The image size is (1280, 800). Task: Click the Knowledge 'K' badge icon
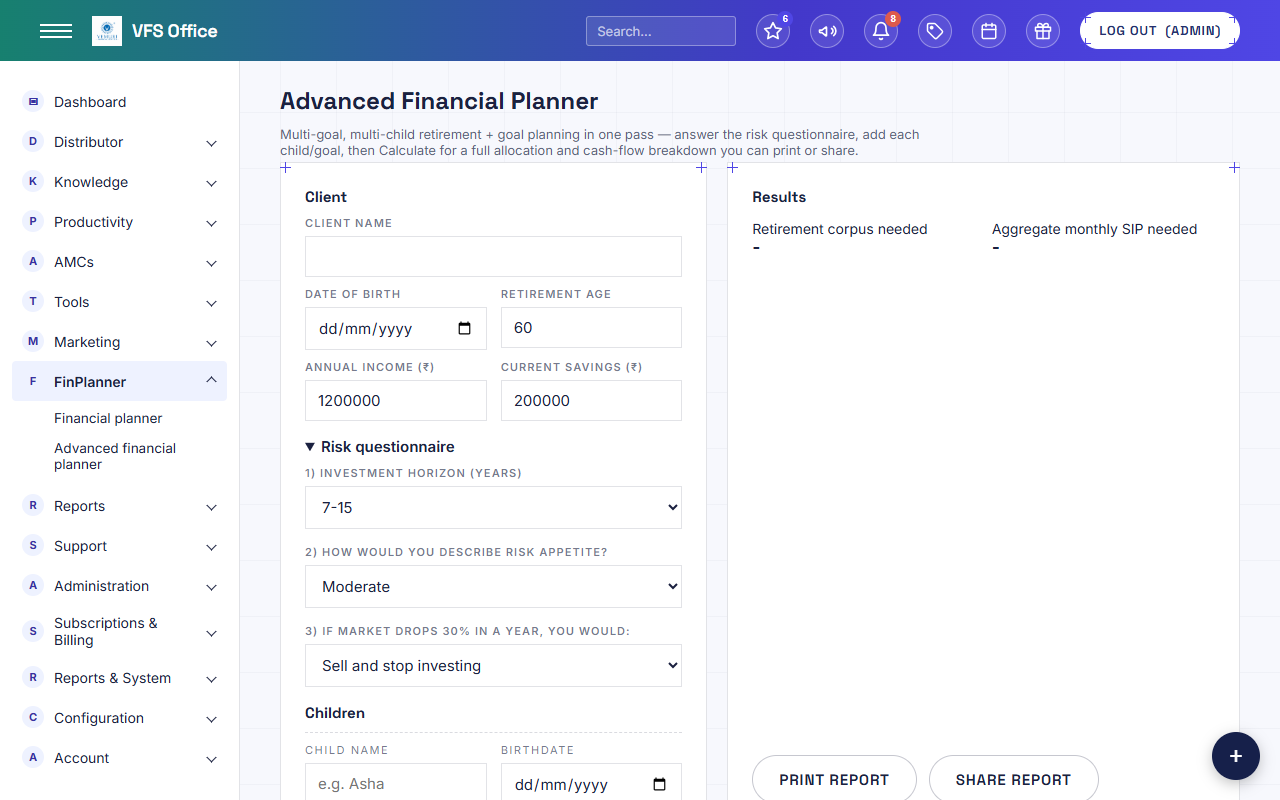pos(33,181)
